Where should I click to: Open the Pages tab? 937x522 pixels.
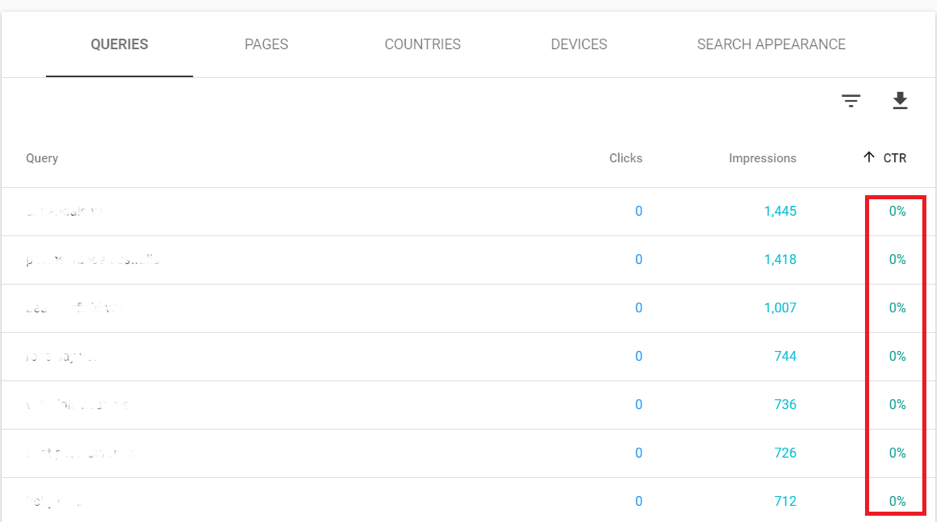click(266, 45)
